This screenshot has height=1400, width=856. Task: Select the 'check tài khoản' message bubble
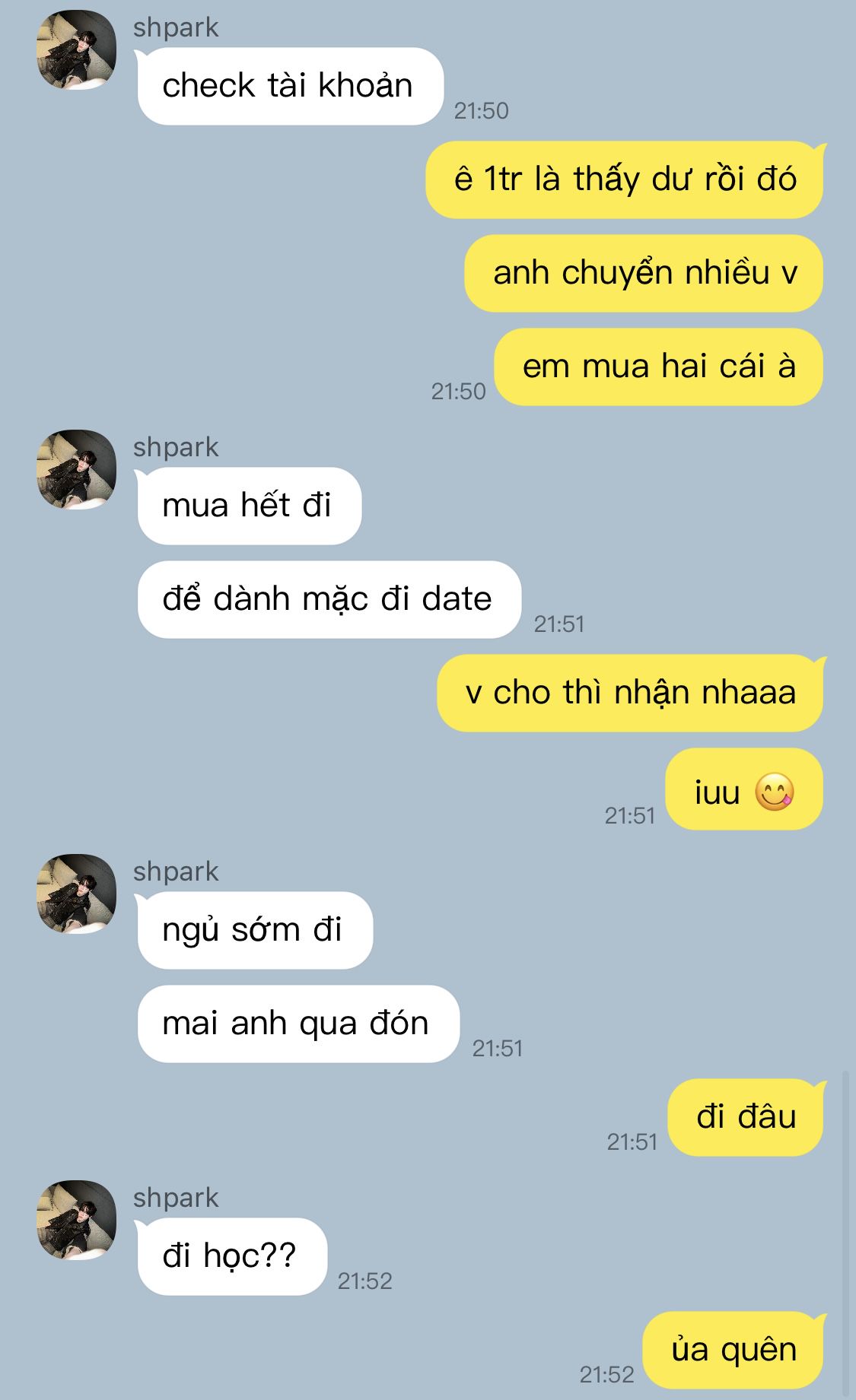click(x=290, y=86)
